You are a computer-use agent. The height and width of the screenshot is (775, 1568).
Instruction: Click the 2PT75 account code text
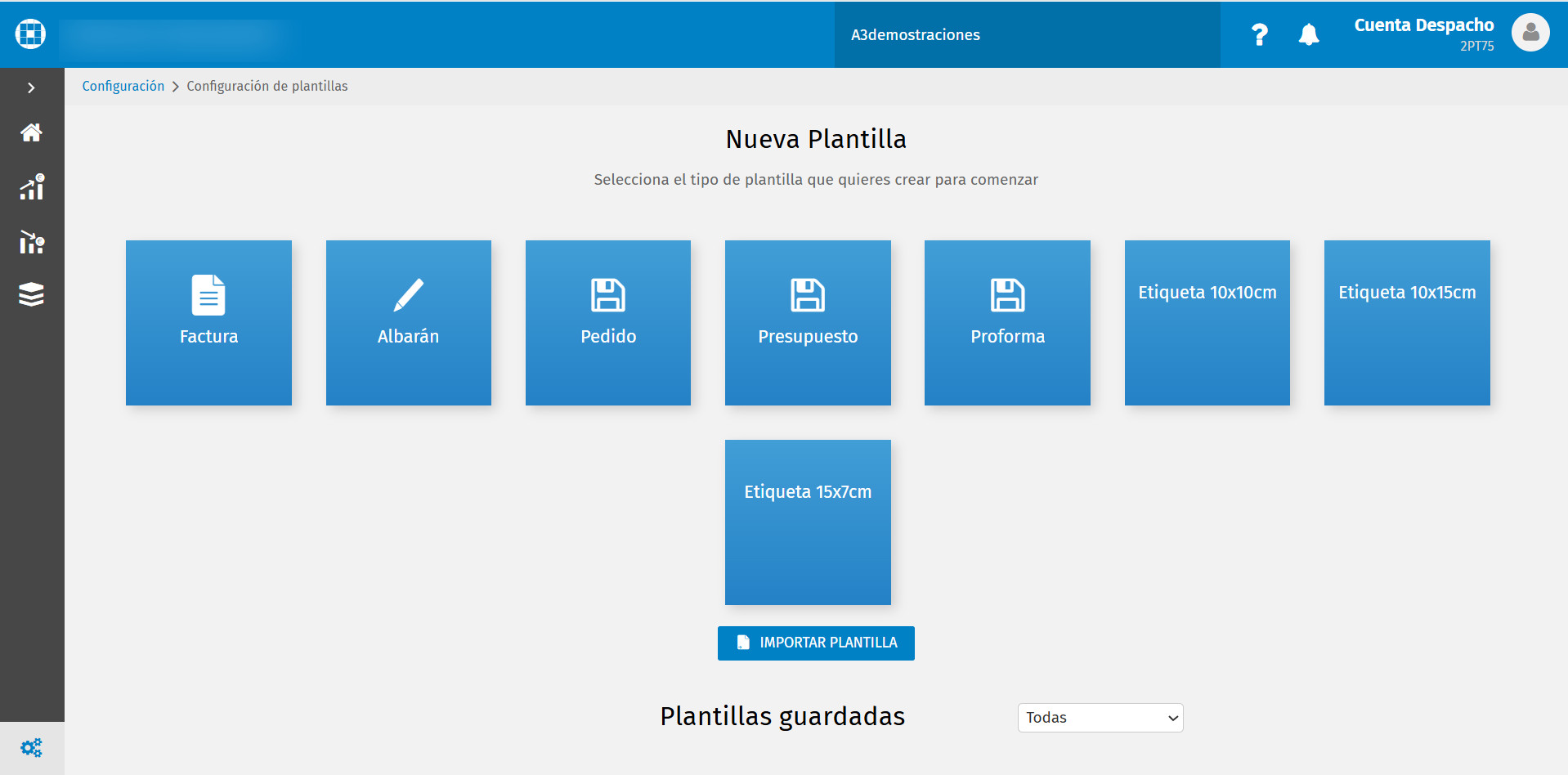[x=1476, y=47]
